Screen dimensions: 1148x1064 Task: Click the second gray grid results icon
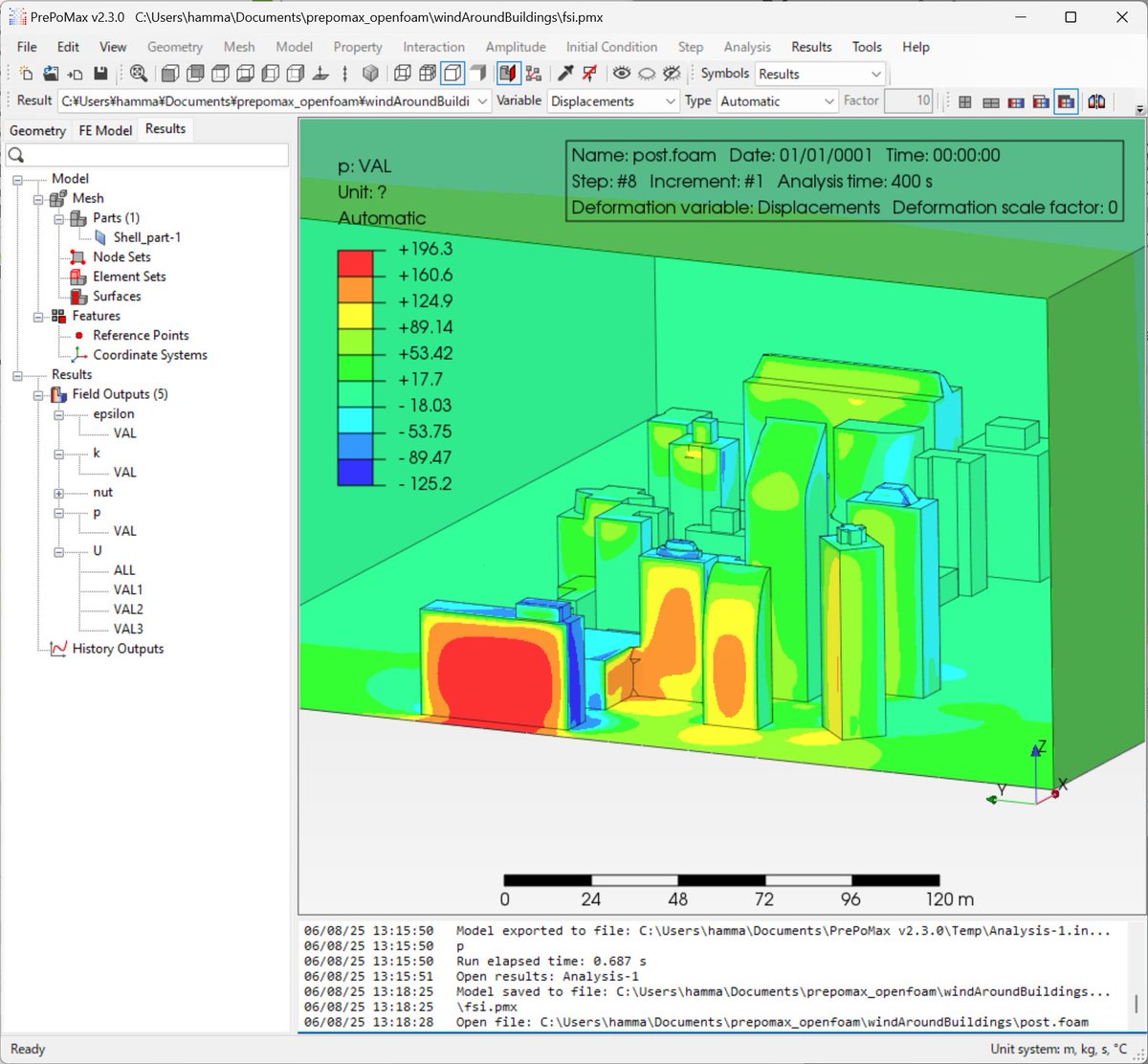pos(991,101)
